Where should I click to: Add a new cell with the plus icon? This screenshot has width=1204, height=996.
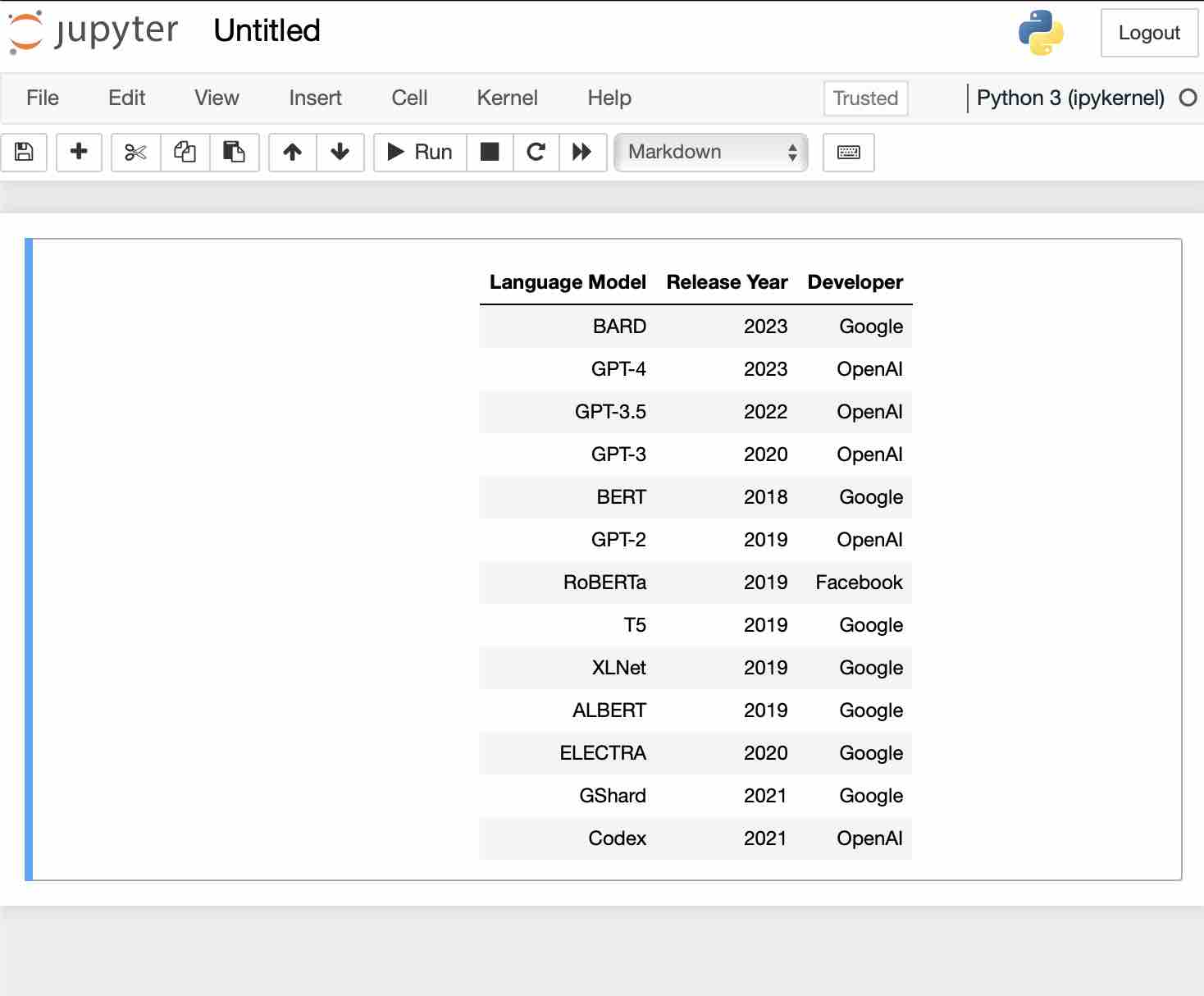tap(79, 153)
